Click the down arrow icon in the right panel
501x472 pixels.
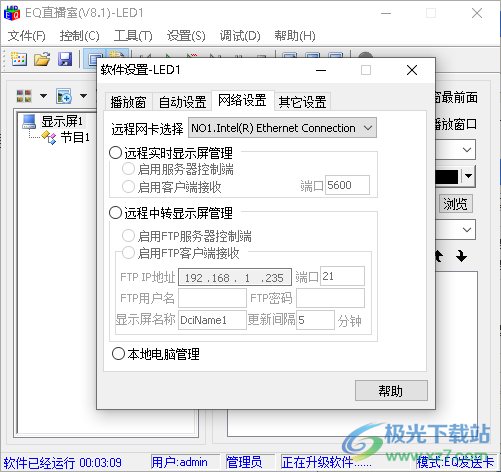point(461,256)
